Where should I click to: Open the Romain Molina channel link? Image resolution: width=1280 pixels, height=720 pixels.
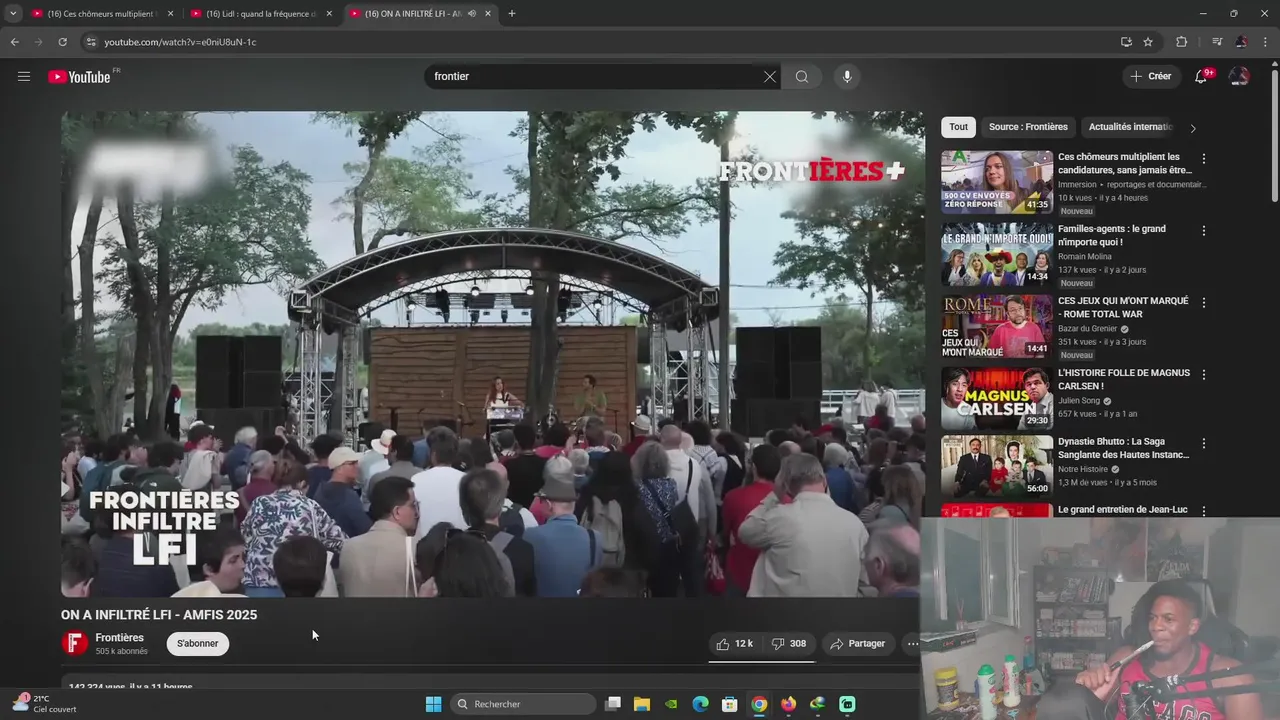pyautogui.click(x=1085, y=257)
